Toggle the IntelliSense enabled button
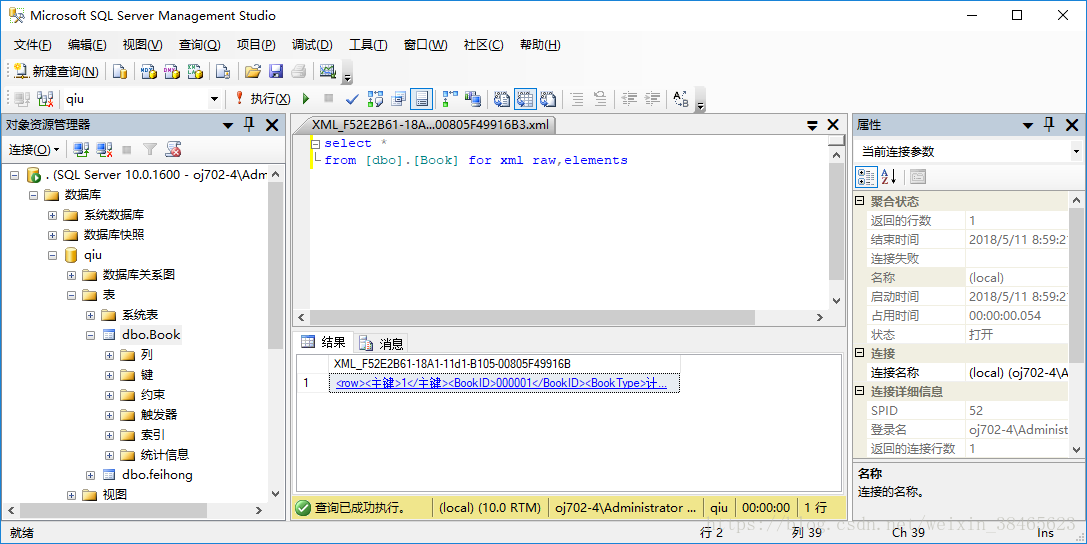Screen dimensions: 1087x544 tap(421, 99)
